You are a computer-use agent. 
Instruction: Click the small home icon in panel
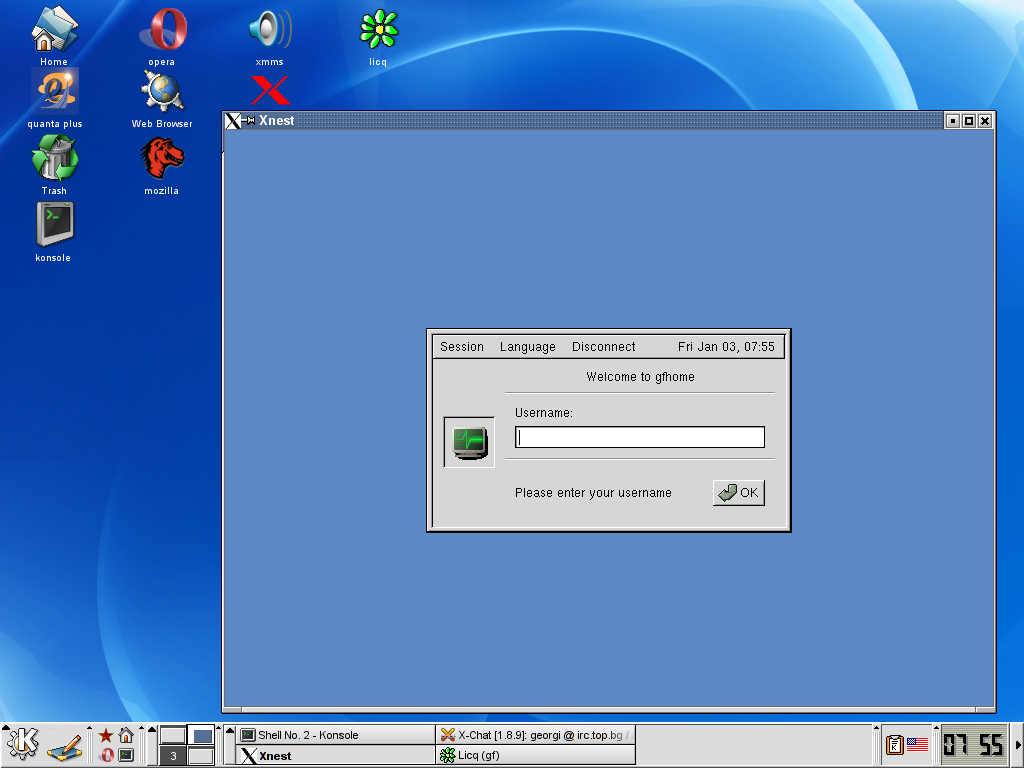pos(126,735)
